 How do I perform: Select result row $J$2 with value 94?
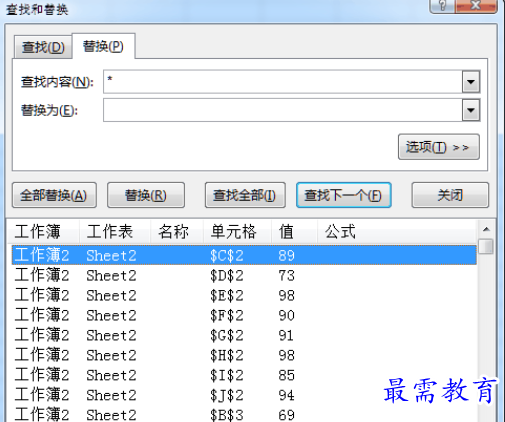tap(244, 395)
